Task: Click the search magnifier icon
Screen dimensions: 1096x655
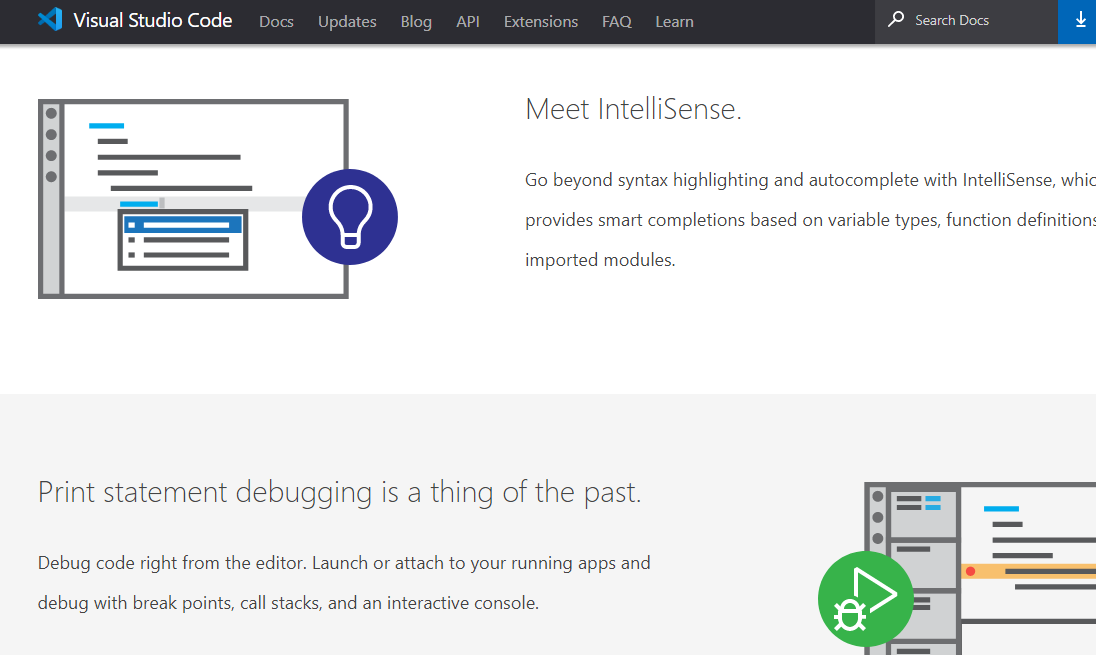Action: tap(895, 20)
